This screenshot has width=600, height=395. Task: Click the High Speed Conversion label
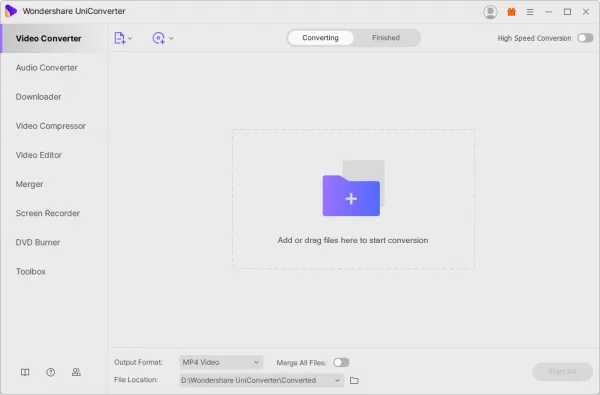(x=534, y=38)
